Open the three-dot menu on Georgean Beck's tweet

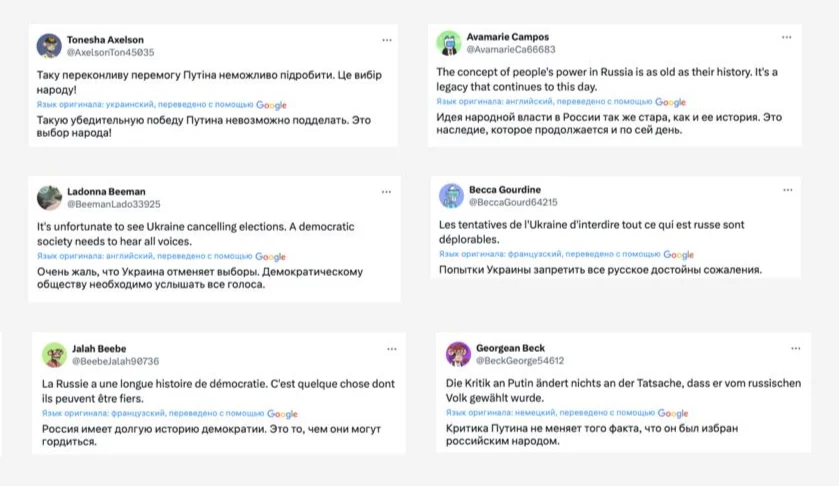pos(795,348)
